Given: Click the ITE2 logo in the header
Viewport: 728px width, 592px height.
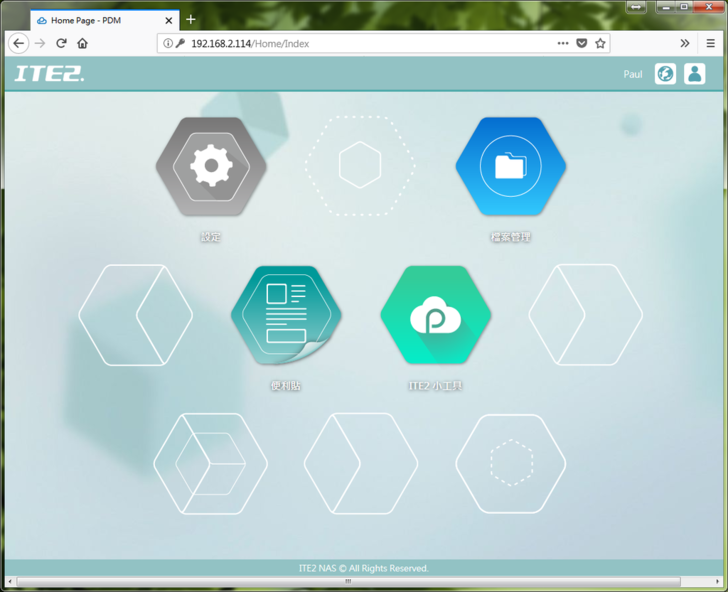Looking at the screenshot, I should pyautogui.click(x=49, y=73).
